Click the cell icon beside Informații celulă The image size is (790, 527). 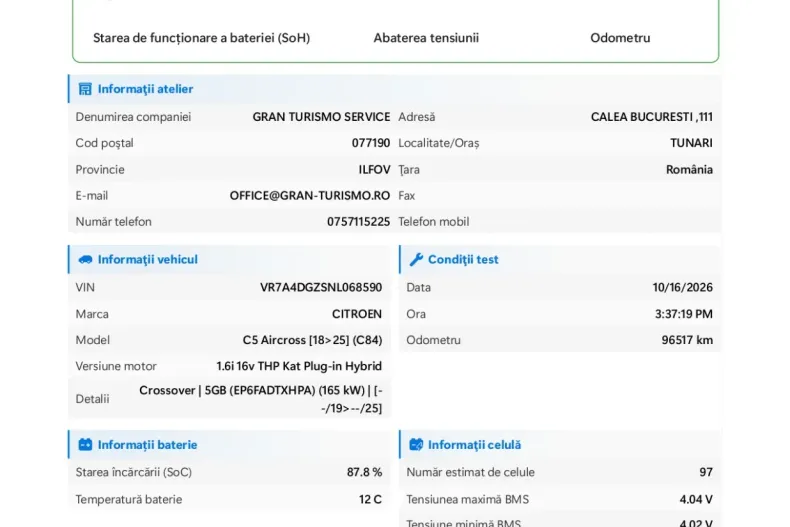click(x=416, y=444)
